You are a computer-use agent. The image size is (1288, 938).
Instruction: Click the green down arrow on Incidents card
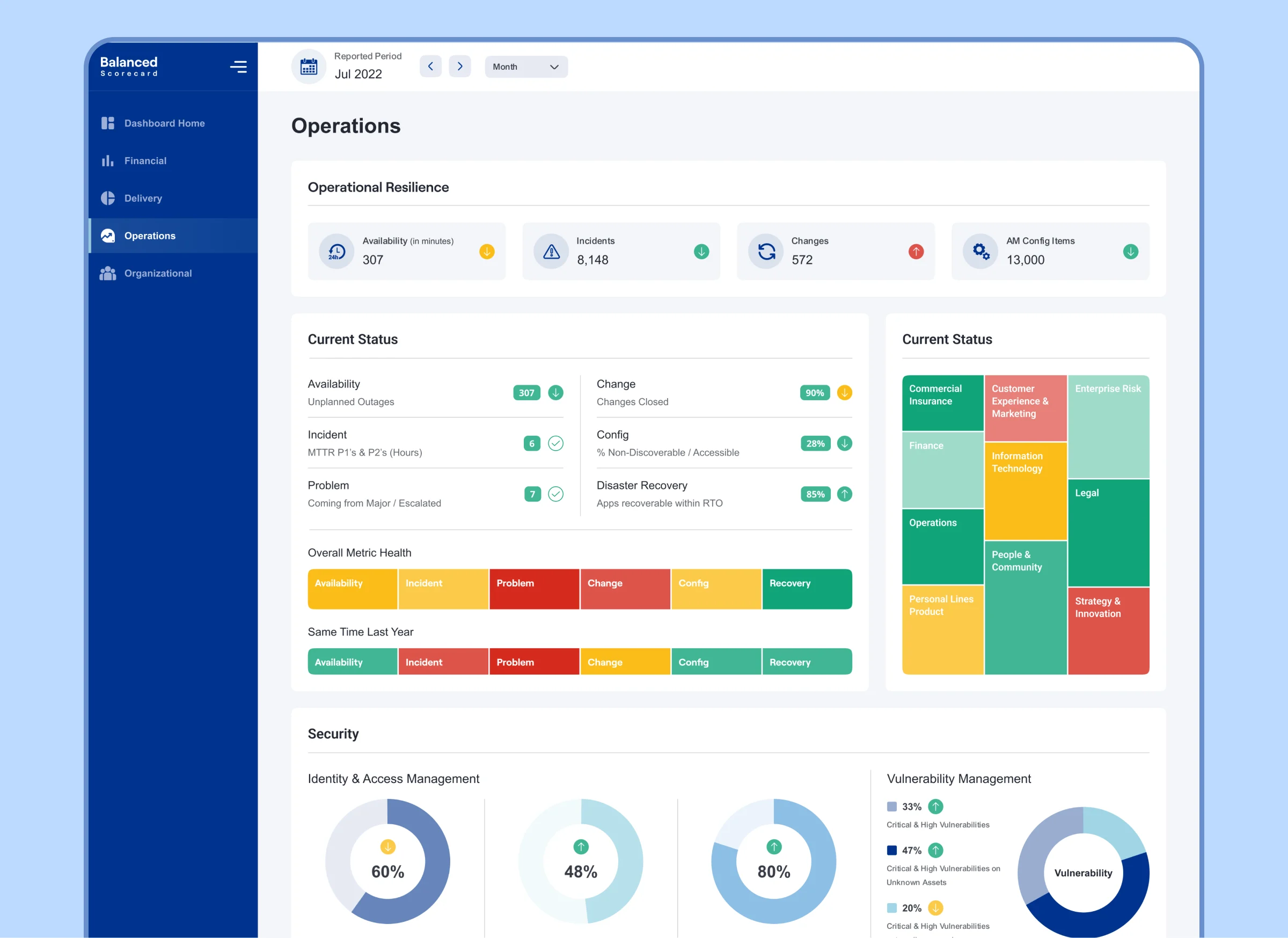(x=701, y=252)
